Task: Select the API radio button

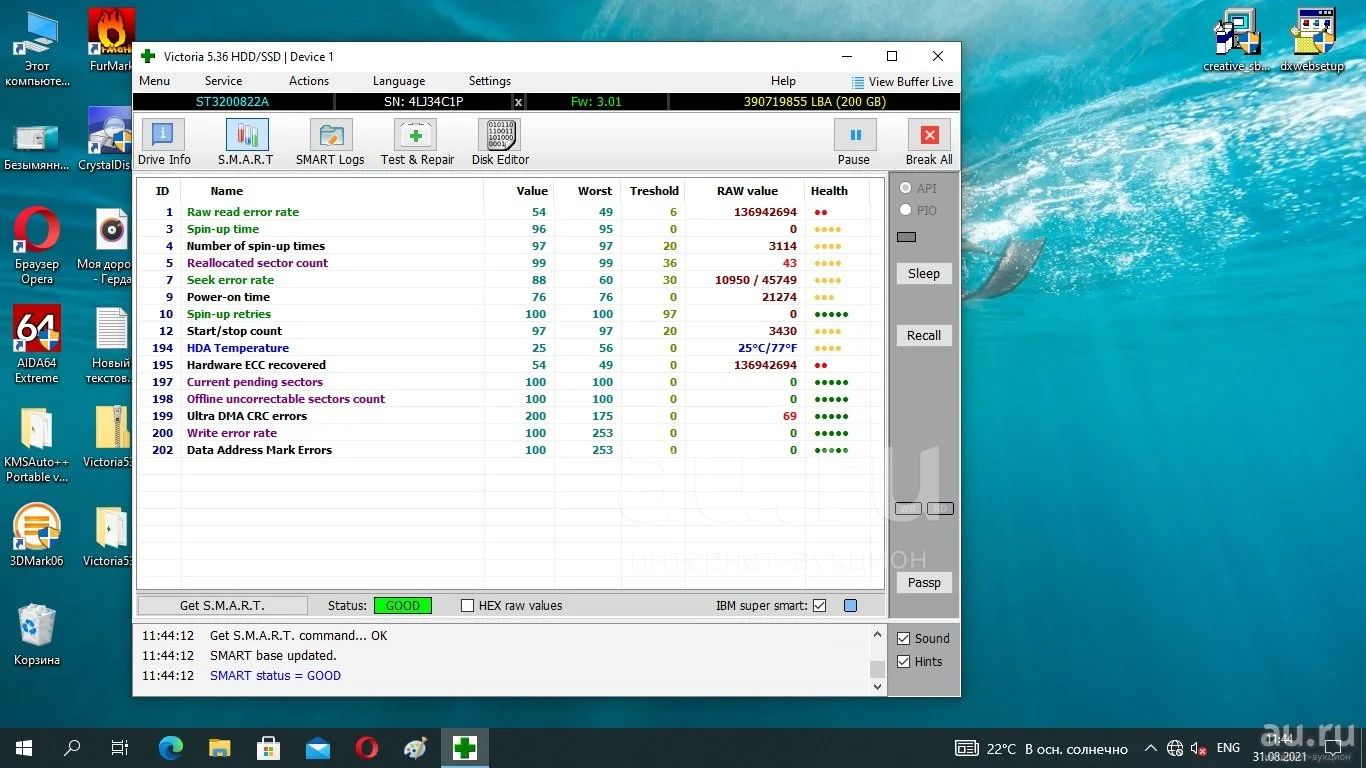Action: [x=906, y=188]
